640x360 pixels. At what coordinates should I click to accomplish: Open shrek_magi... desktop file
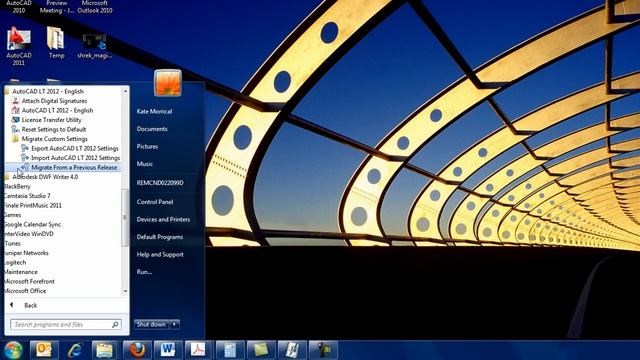click(x=94, y=46)
